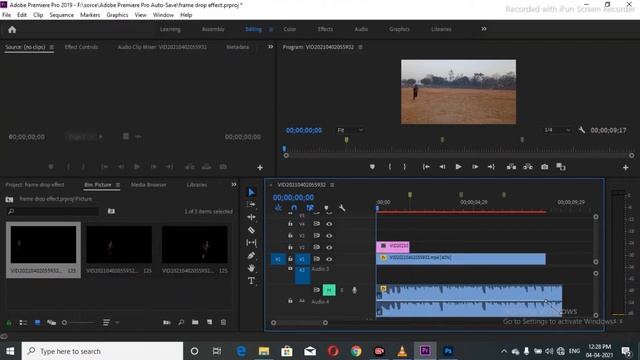The width and height of the screenshot is (640, 360).
Task: Open the 1/4 playback resolution dropdown
Action: coord(557,130)
